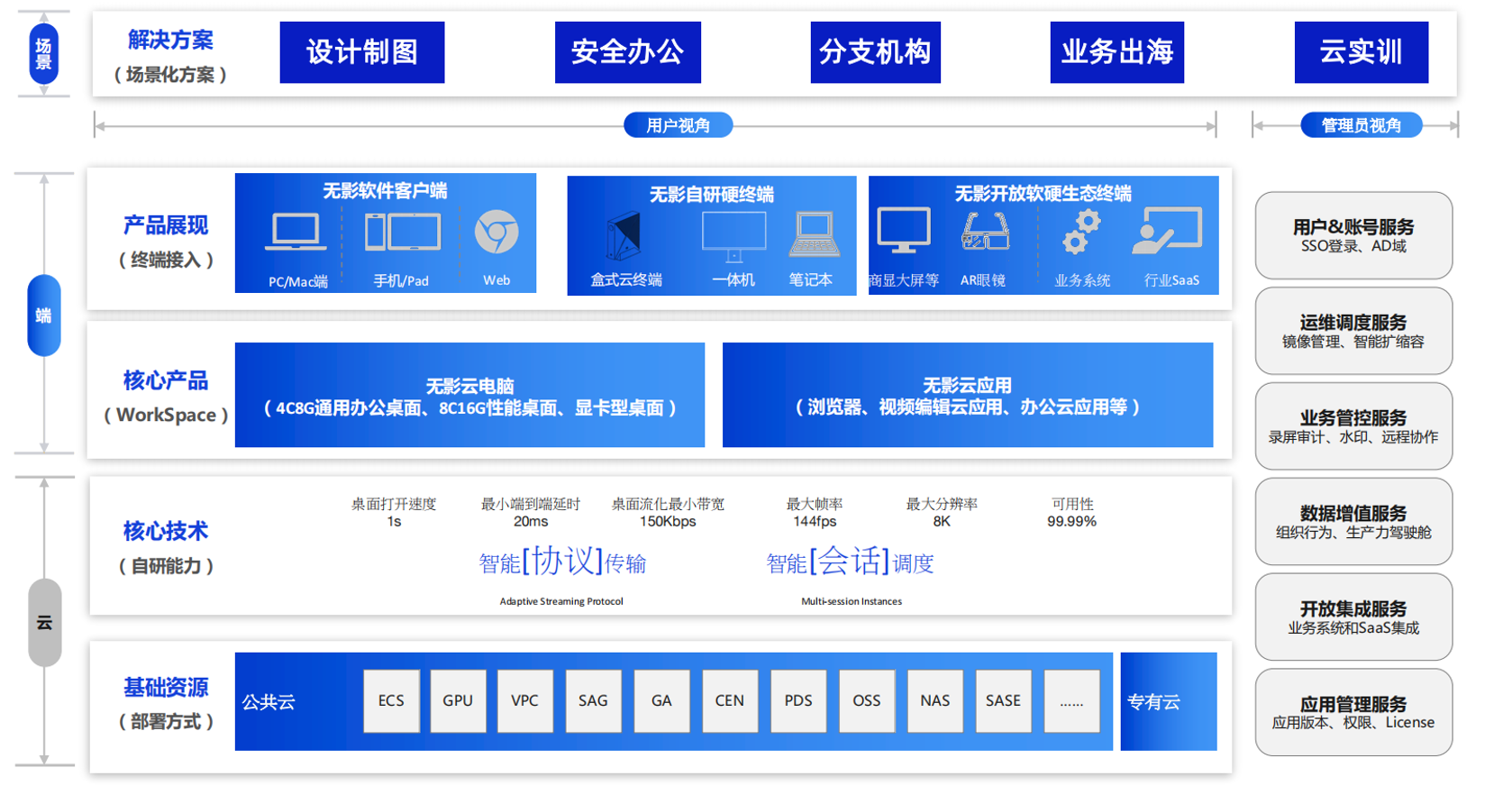Select the 笔记本 laptop icon
1512x804 pixels.
[814, 234]
